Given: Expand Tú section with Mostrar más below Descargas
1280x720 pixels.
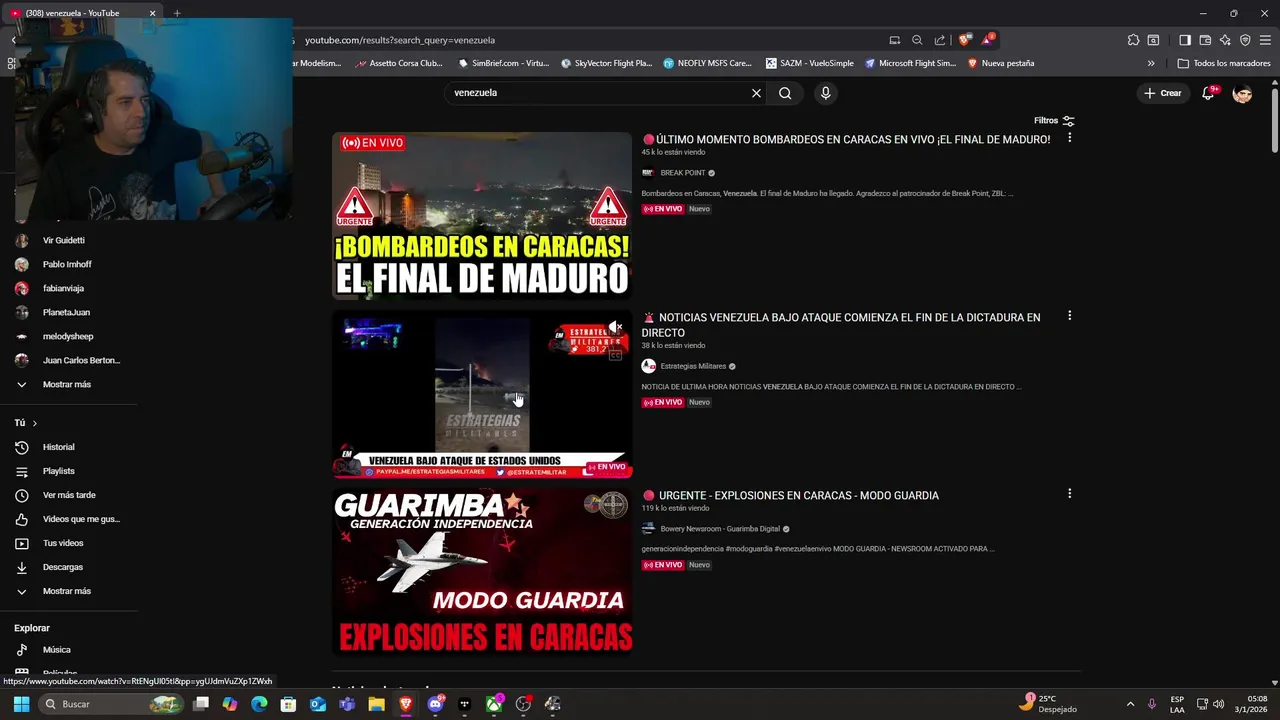Looking at the screenshot, I should tap(68, 591).
